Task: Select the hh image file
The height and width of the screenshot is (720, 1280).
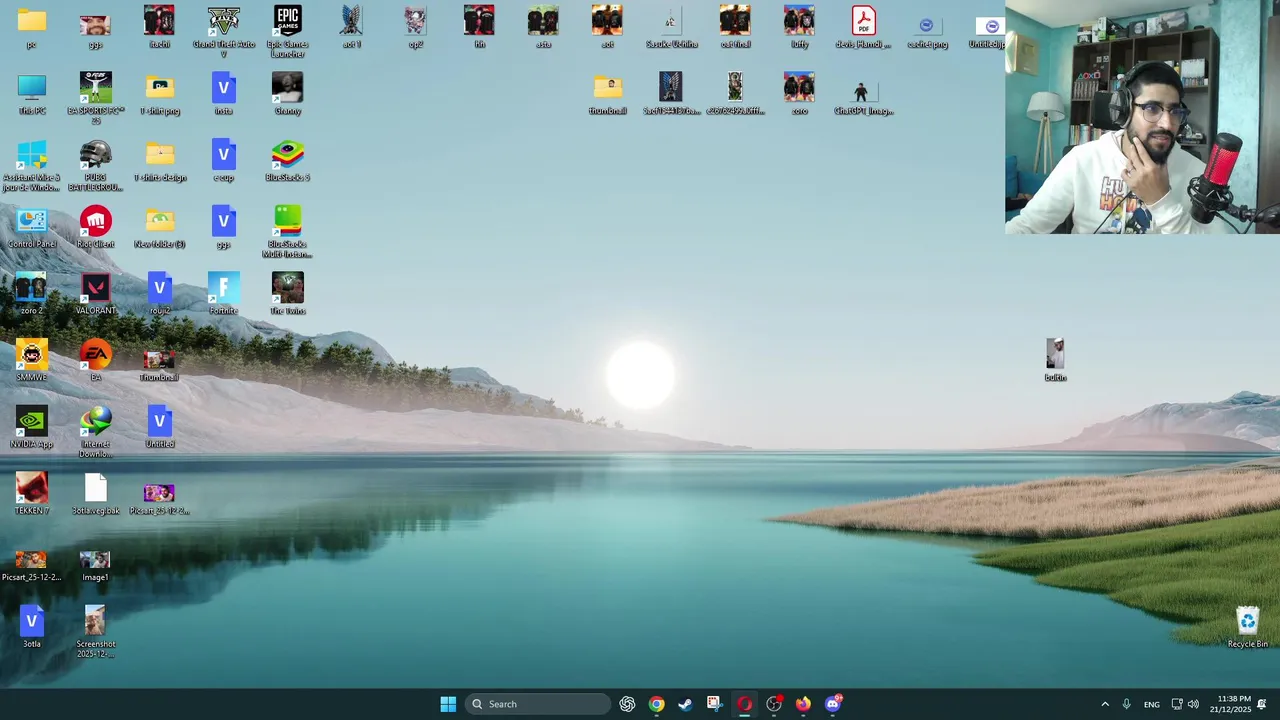Action: pyautogui.click(x=479, y=27)
